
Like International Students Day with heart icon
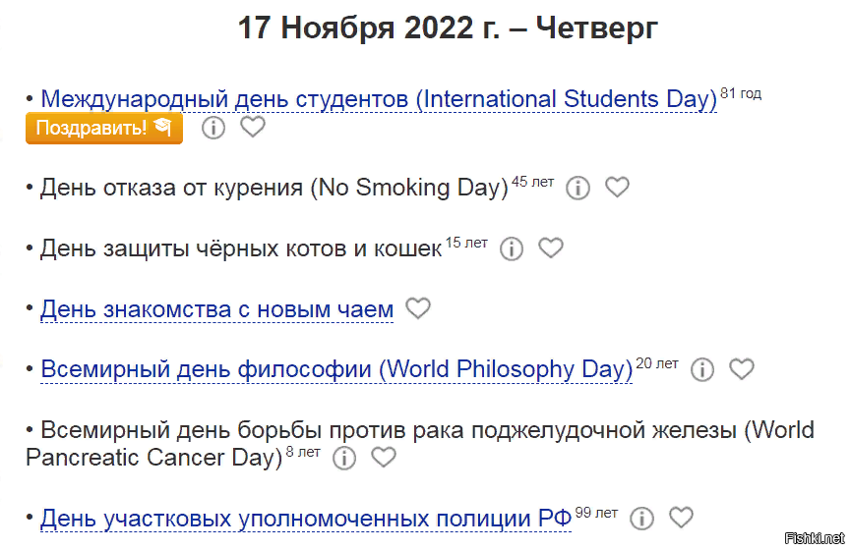point(253,128)
